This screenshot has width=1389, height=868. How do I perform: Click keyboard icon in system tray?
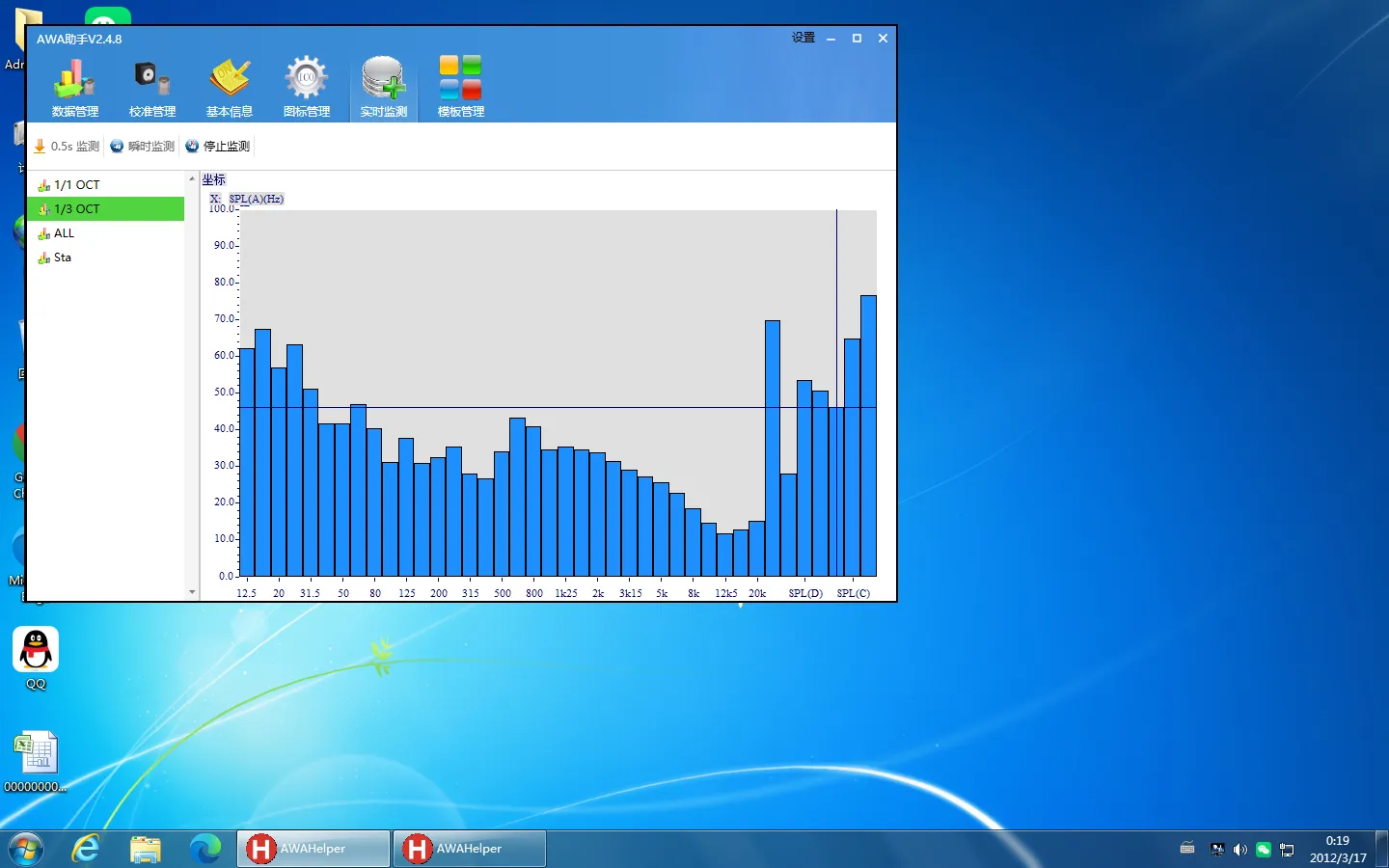coord(1187,849)
